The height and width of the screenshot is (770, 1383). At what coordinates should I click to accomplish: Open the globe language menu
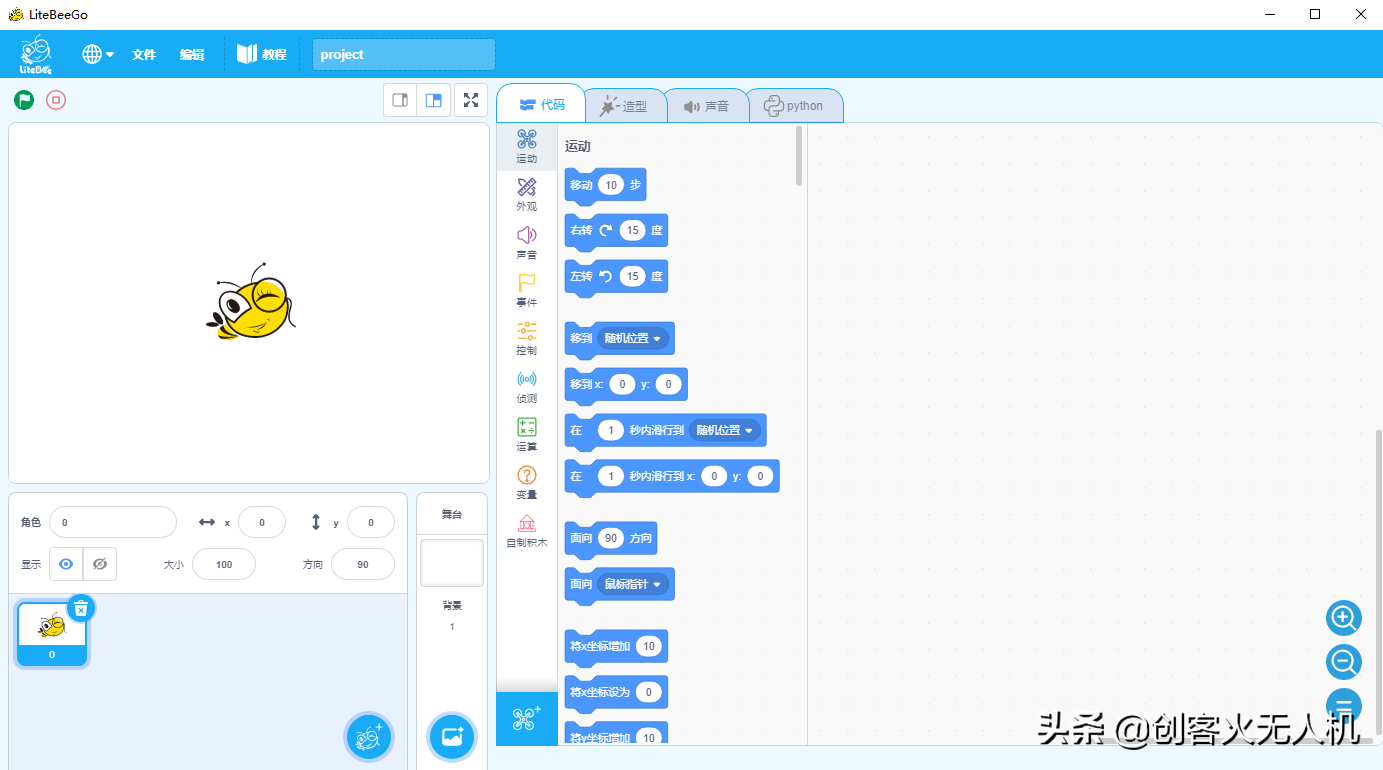coord(98,54)
